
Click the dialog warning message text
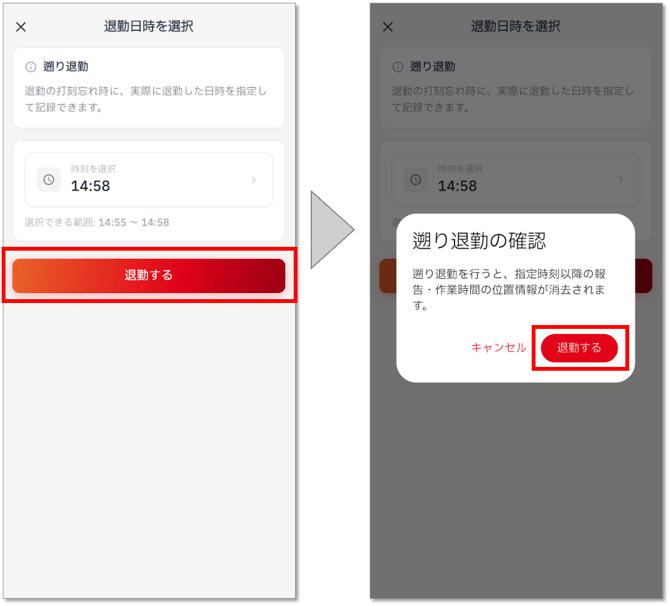pyautogui.click(x=509, y=289)
